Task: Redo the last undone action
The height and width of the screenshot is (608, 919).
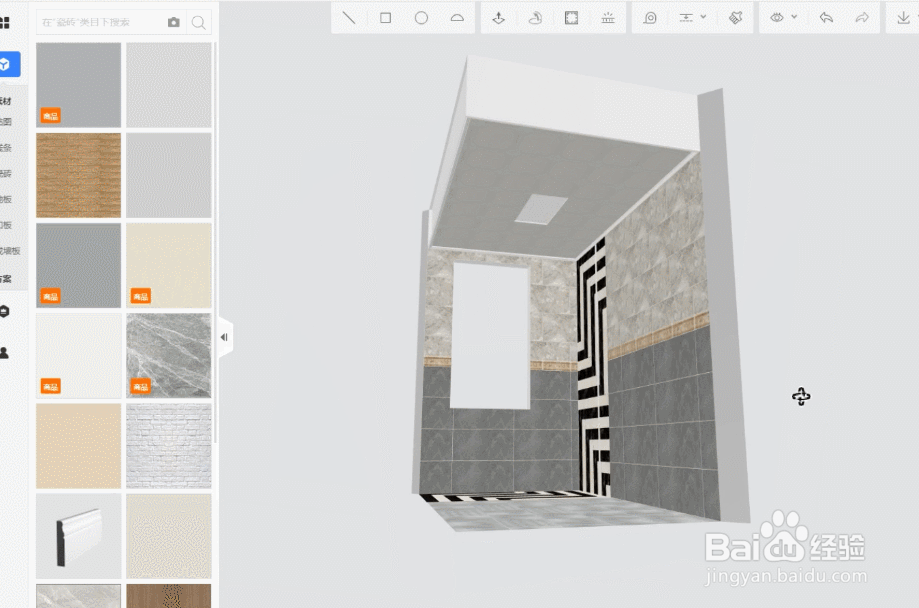Action: [x=862, y=18]
